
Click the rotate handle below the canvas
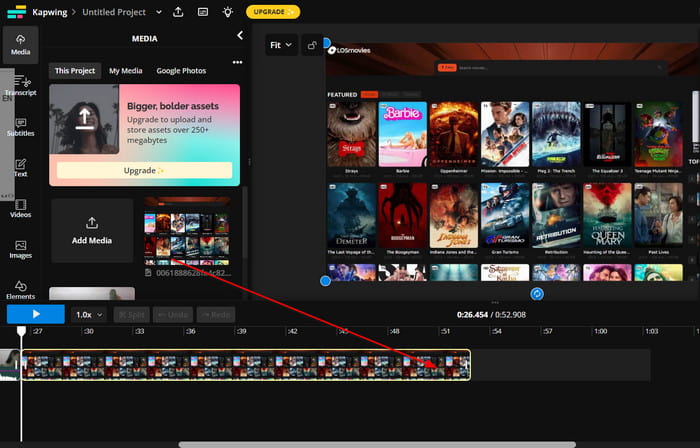[x=537, y=294]
